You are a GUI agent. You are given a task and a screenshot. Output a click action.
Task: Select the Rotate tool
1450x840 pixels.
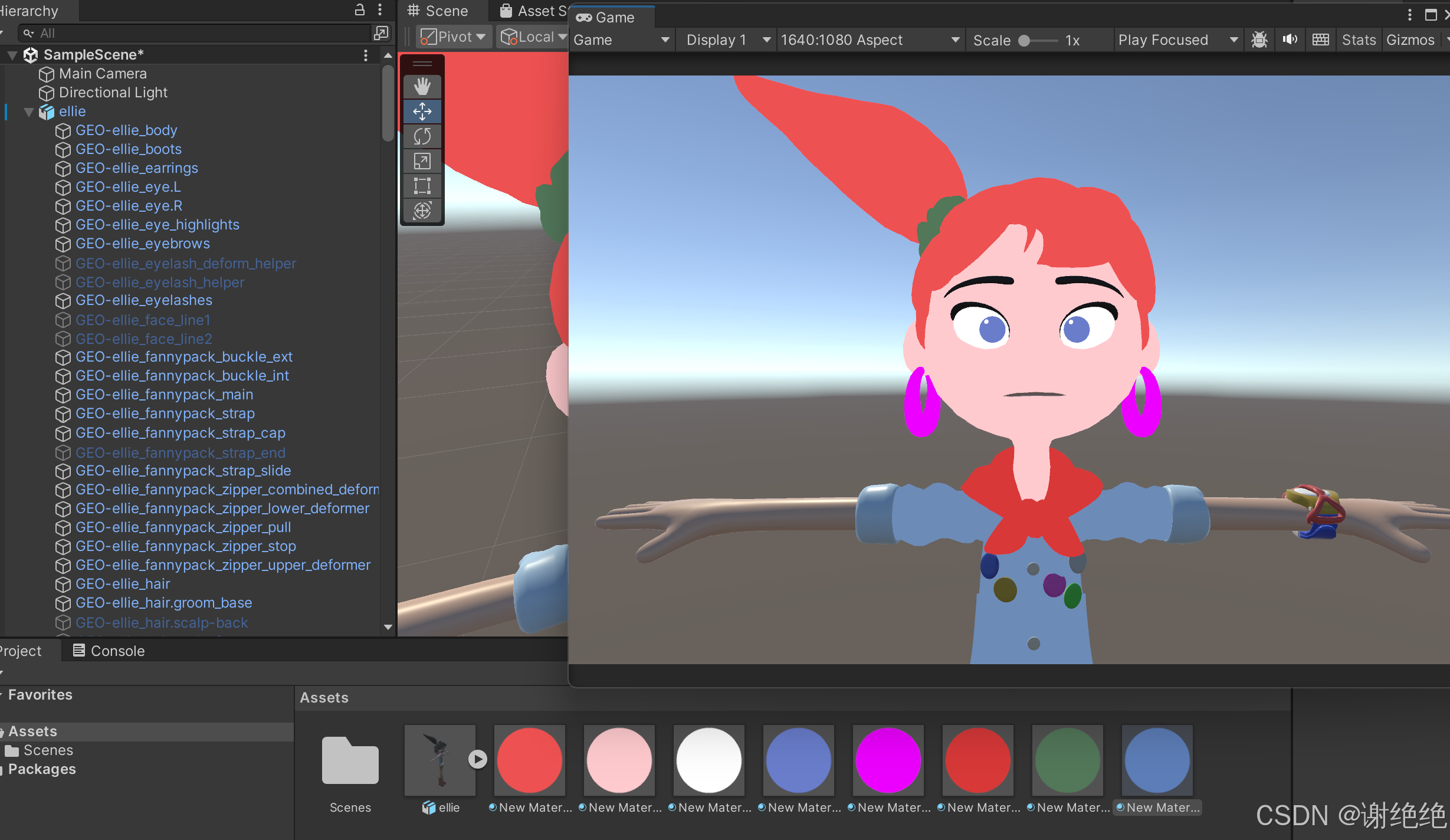[x=422, y=136]
